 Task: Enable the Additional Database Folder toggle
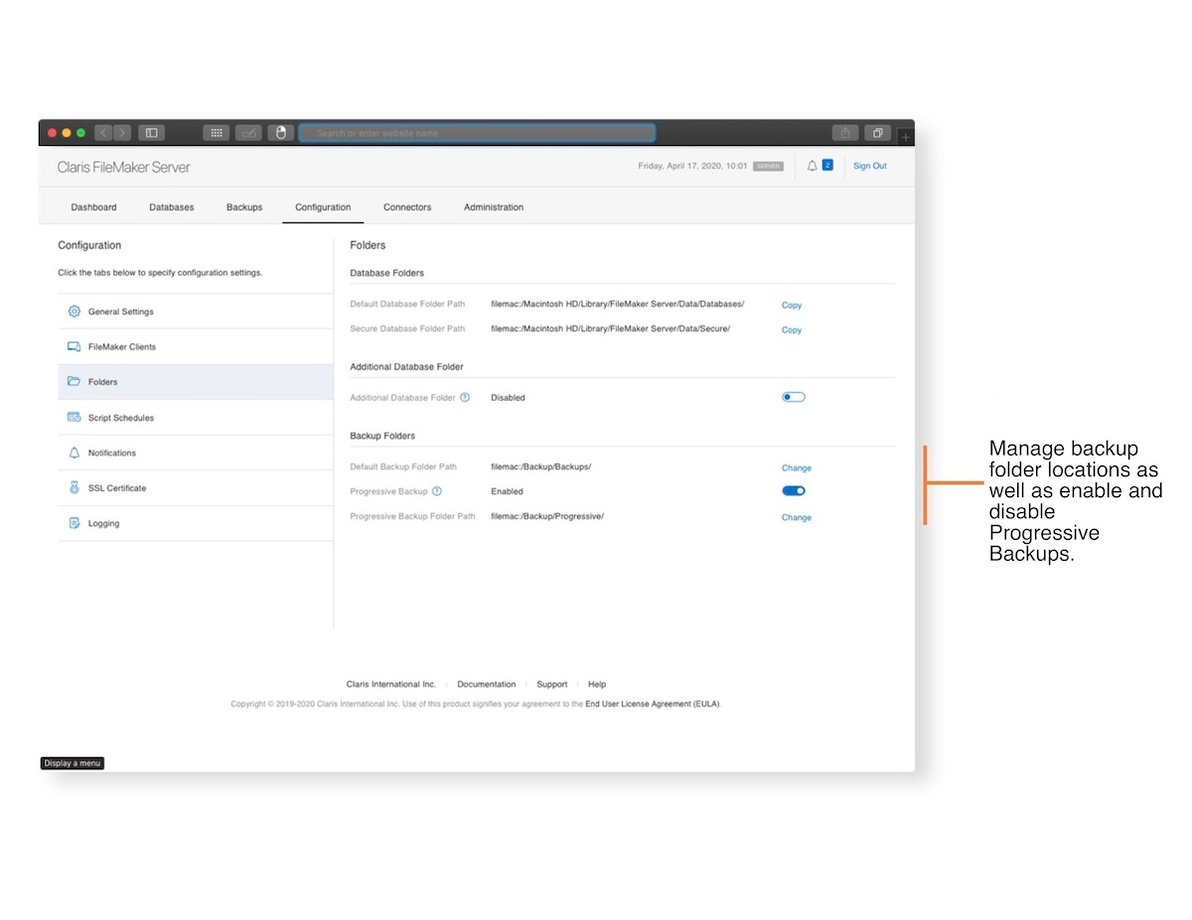793,397
